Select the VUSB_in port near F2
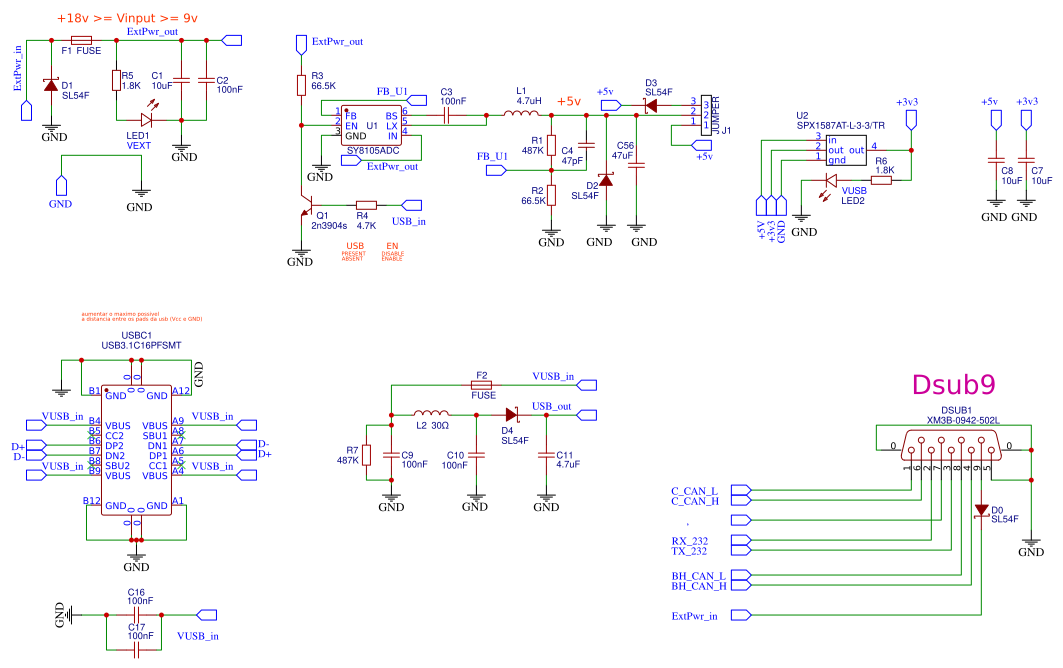This screenshot has height=668, width=1063. (586, 385)
